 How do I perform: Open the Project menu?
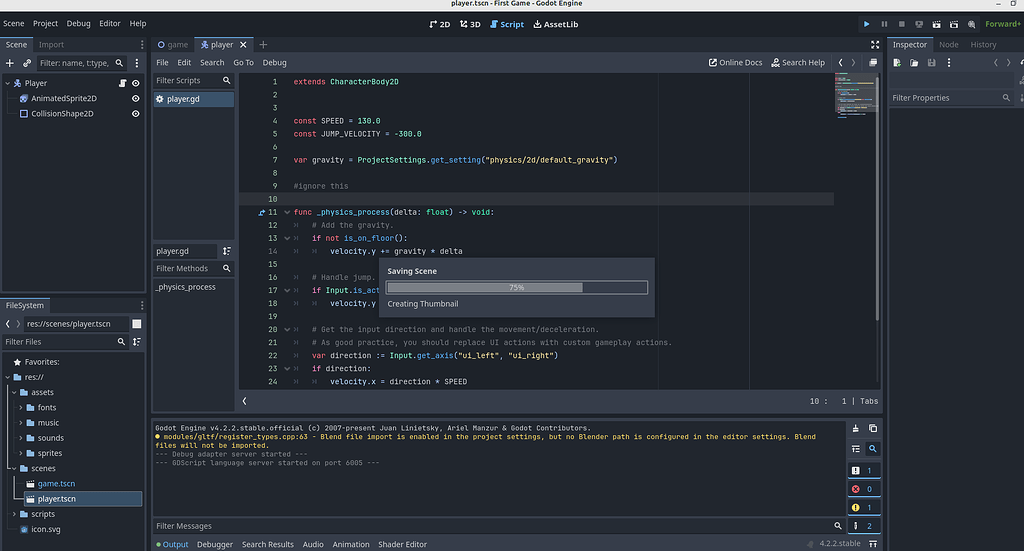(46, 24)
